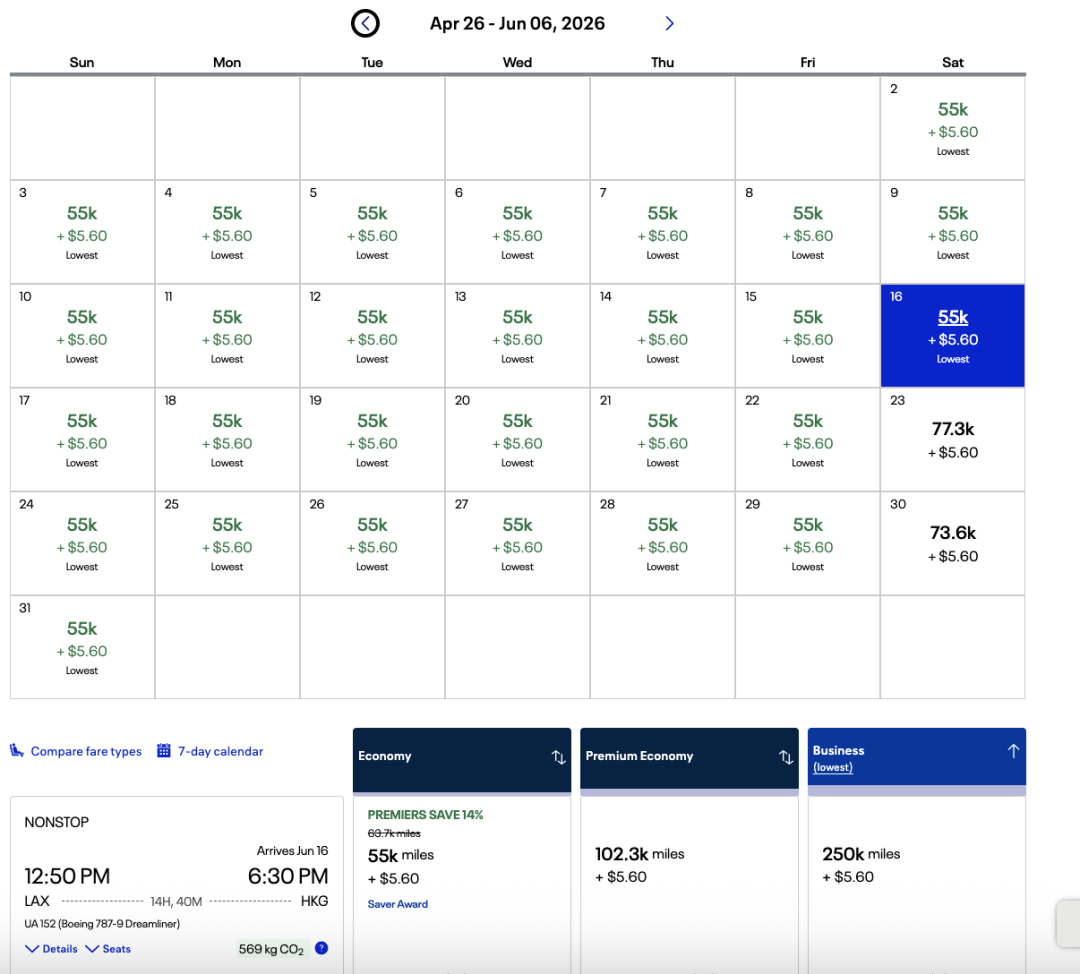Choose the 250k miles Business fare
Screen dimensions: 1080x974
tap(861, 855)
